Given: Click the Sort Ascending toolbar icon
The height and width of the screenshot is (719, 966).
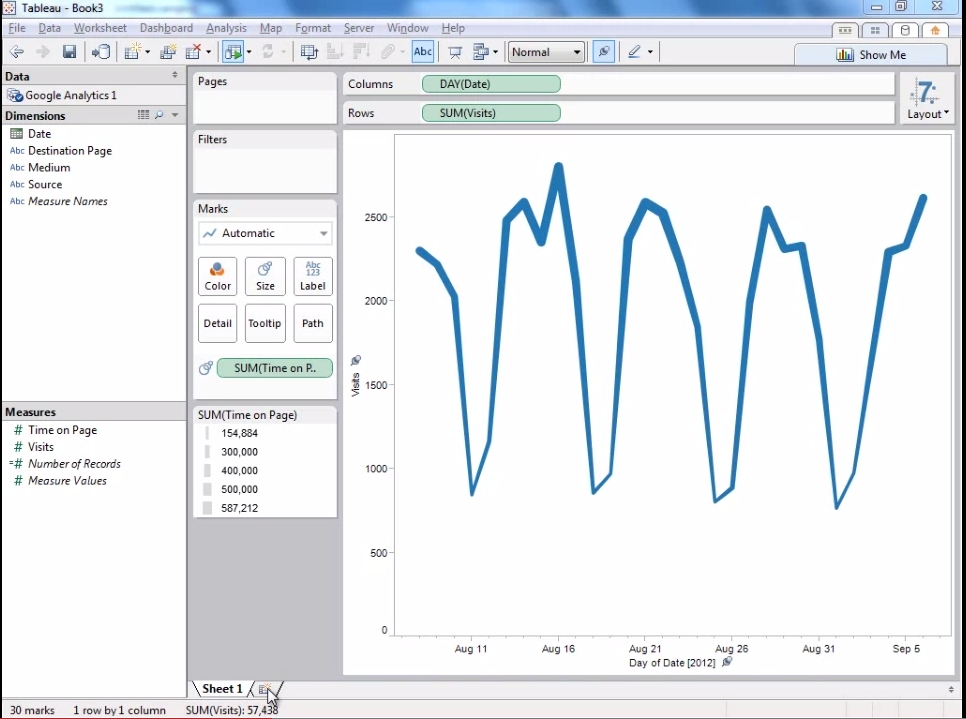Looking at the screenshot, I should pyautogui.click(x=335, y=52).
